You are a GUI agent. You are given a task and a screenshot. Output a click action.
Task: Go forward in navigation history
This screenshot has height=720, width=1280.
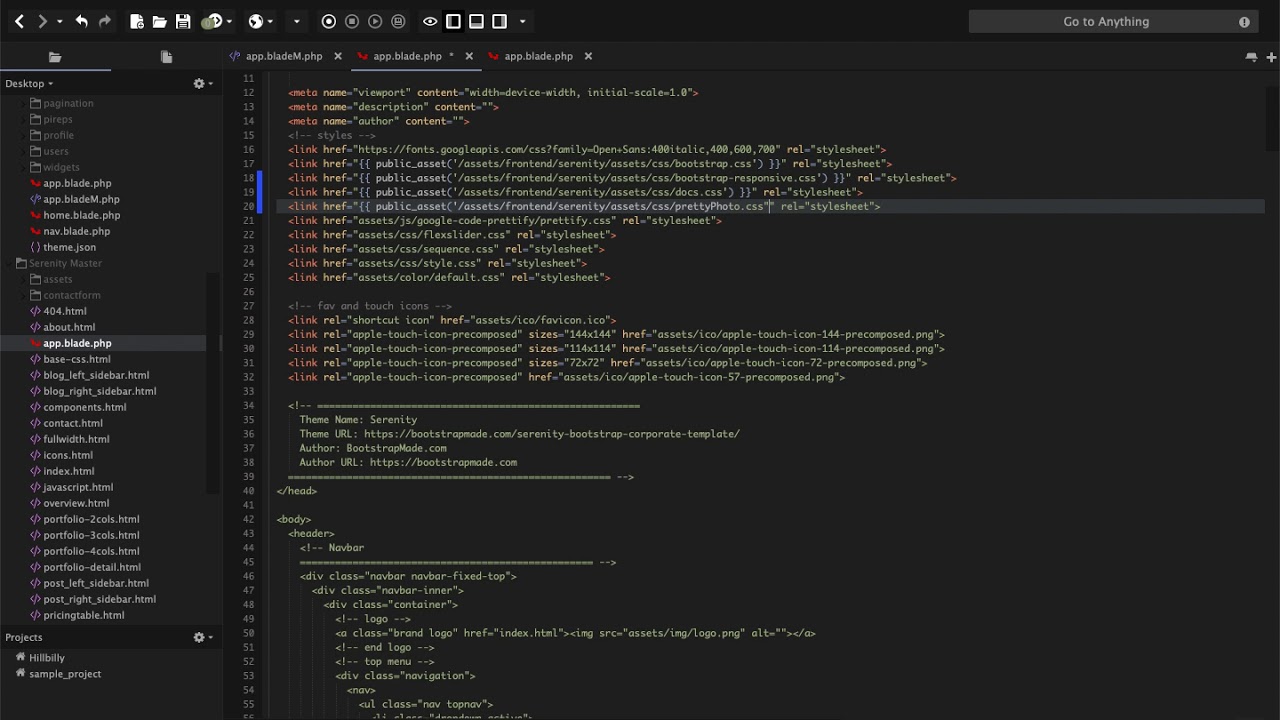pyautogui.click(x=42, y=21)
